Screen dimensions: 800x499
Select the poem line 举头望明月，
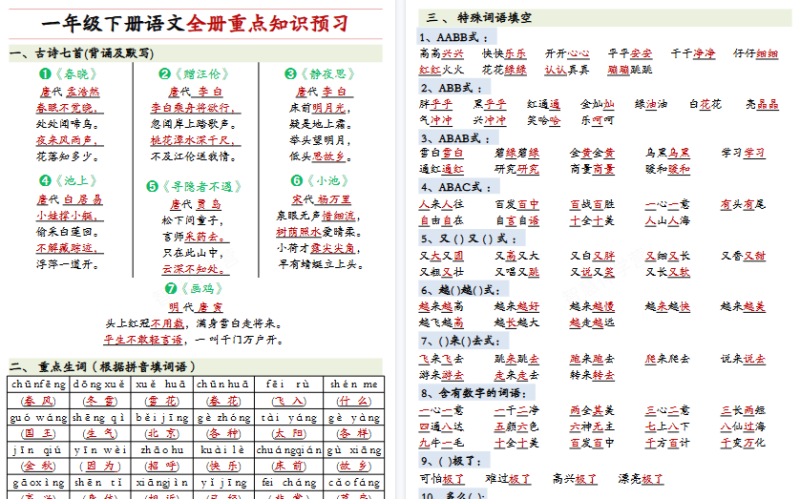click(320, 140)
